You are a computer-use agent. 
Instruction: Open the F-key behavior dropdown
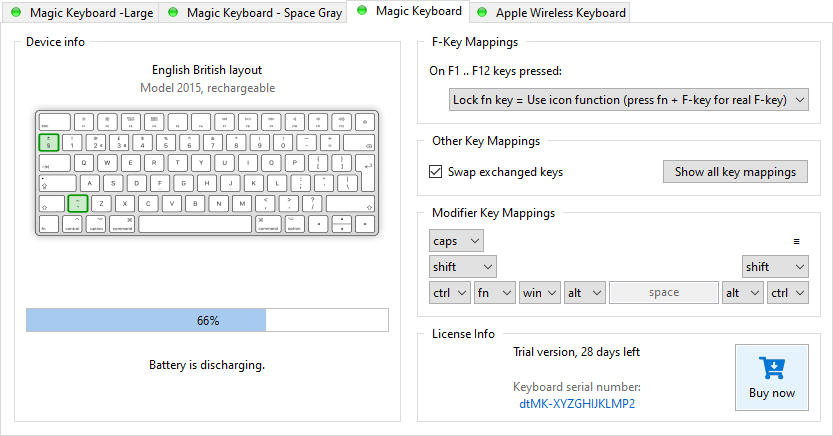(629, 100)
